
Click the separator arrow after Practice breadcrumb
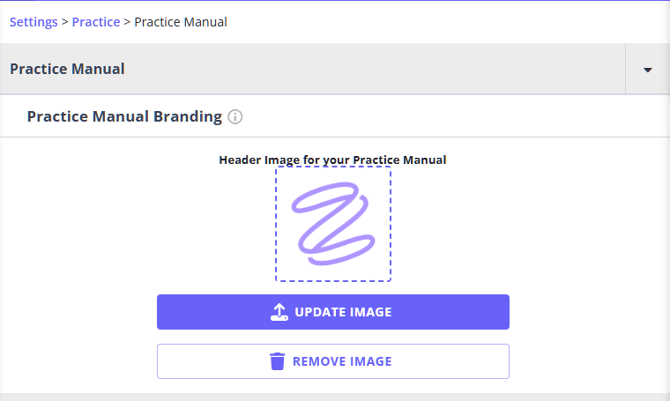click(127, 21)
